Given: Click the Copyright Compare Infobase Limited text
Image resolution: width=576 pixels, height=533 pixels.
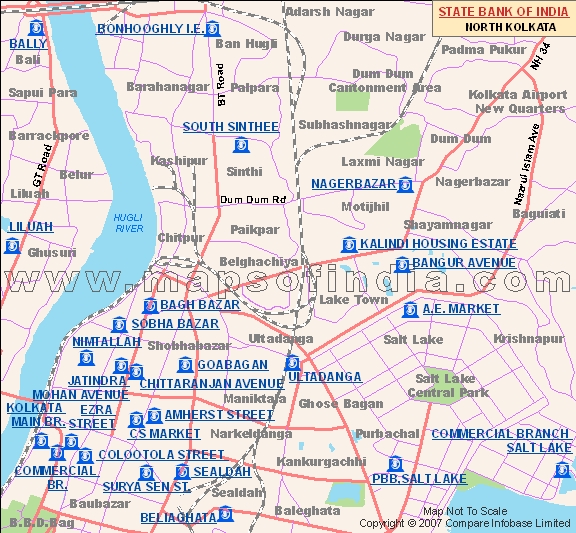Looking at the screenshot, I should pyautogui.click(x=465, y=523).
